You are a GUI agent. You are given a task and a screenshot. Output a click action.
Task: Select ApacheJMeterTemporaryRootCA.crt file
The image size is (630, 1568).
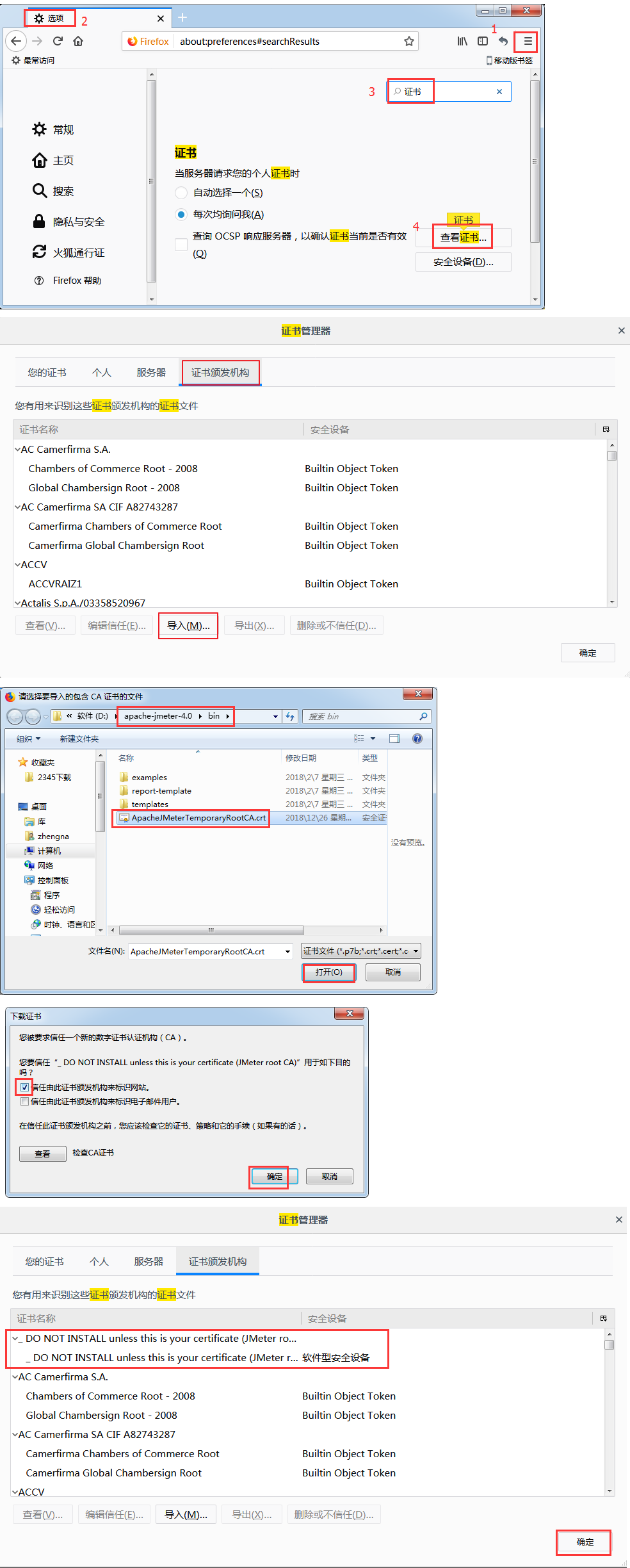pyautogui.click(x=198, y=818)
